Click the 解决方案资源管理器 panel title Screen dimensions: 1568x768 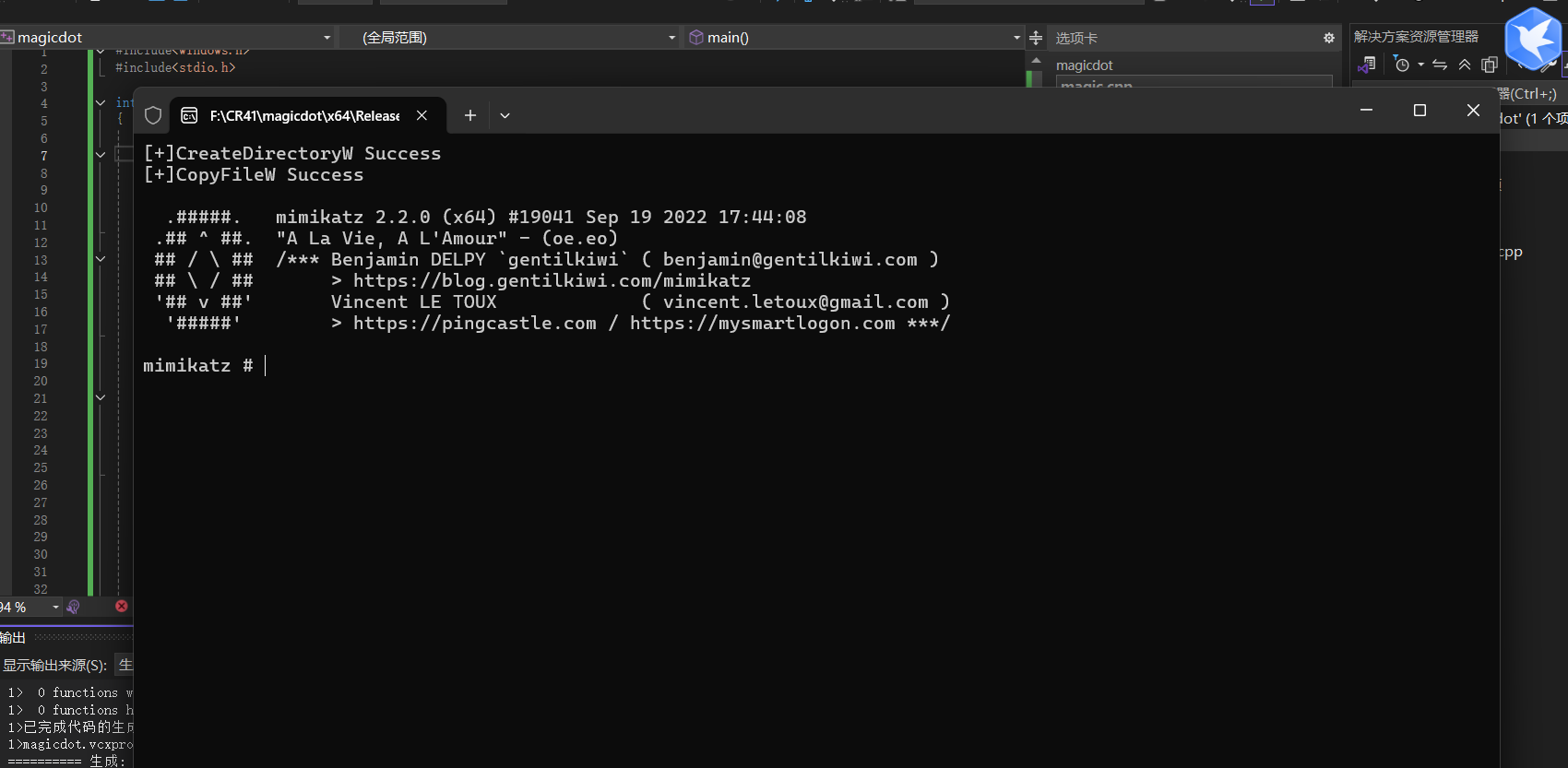pos(1416,36)
